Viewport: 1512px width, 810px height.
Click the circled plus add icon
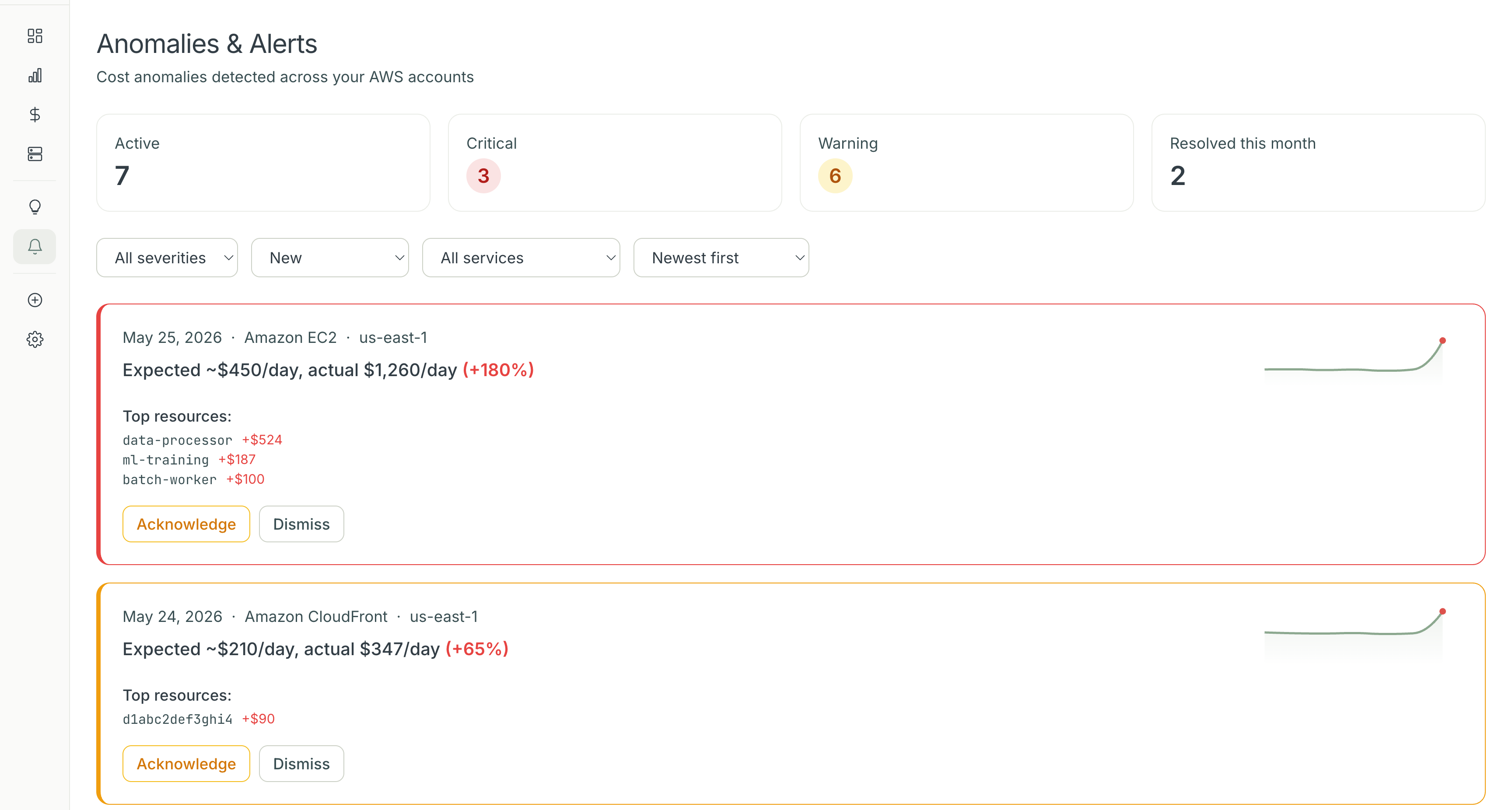(x=35, y=300)
